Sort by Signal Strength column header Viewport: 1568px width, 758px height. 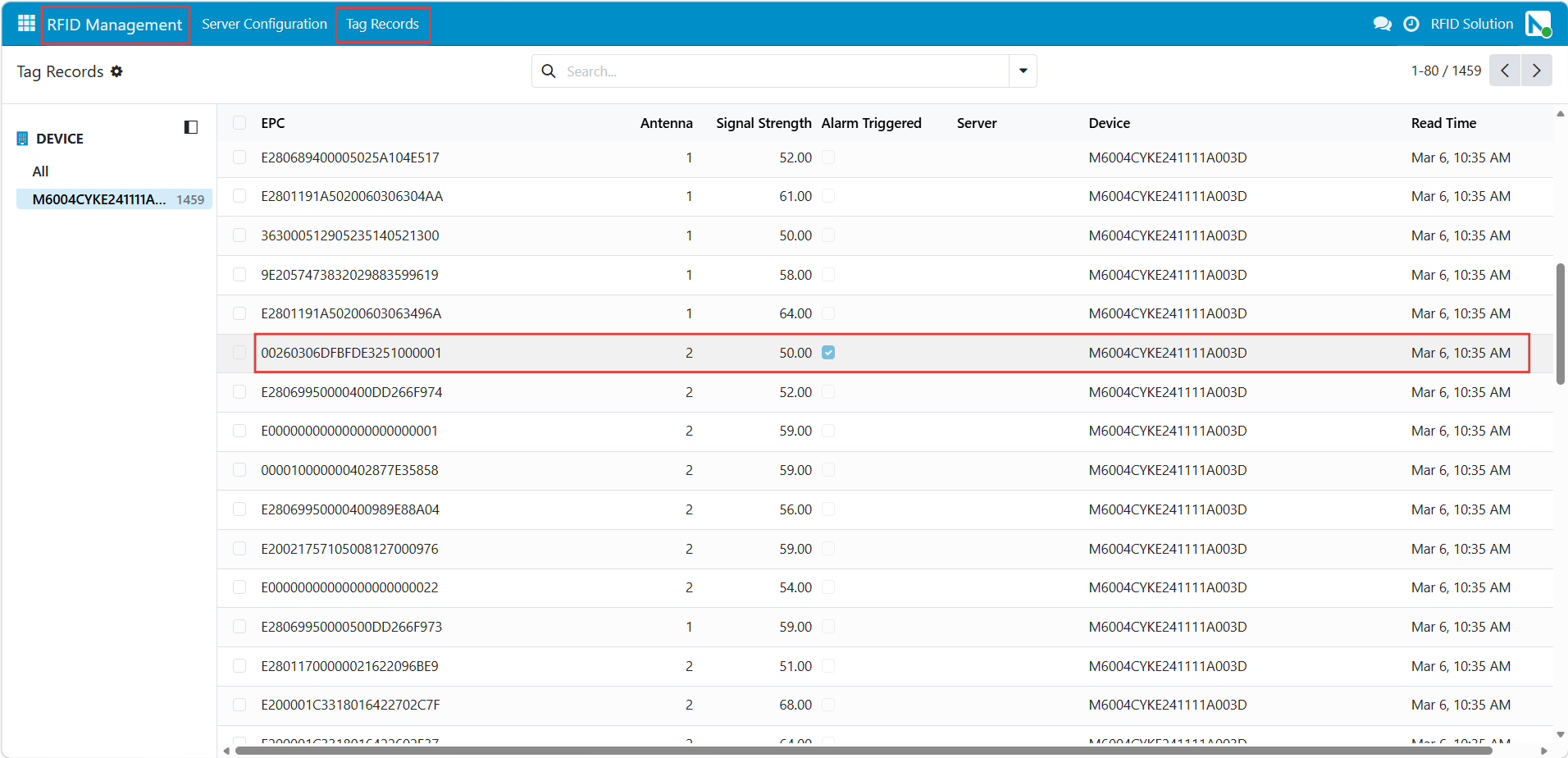pyautogui.click(x=763, y=123)
